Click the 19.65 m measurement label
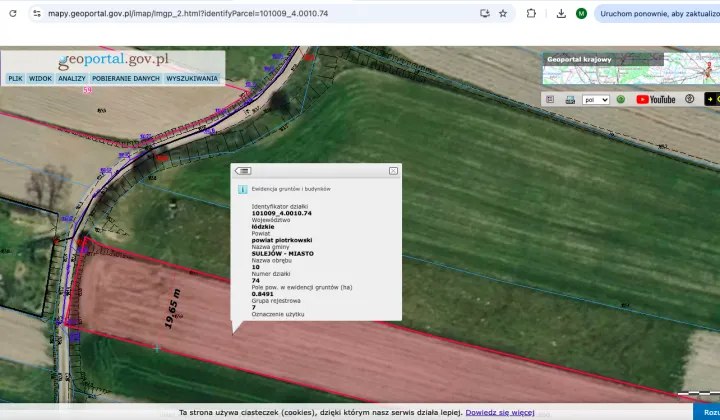The image size is (720, 420). pyautogui.click(x=173, y=308)
